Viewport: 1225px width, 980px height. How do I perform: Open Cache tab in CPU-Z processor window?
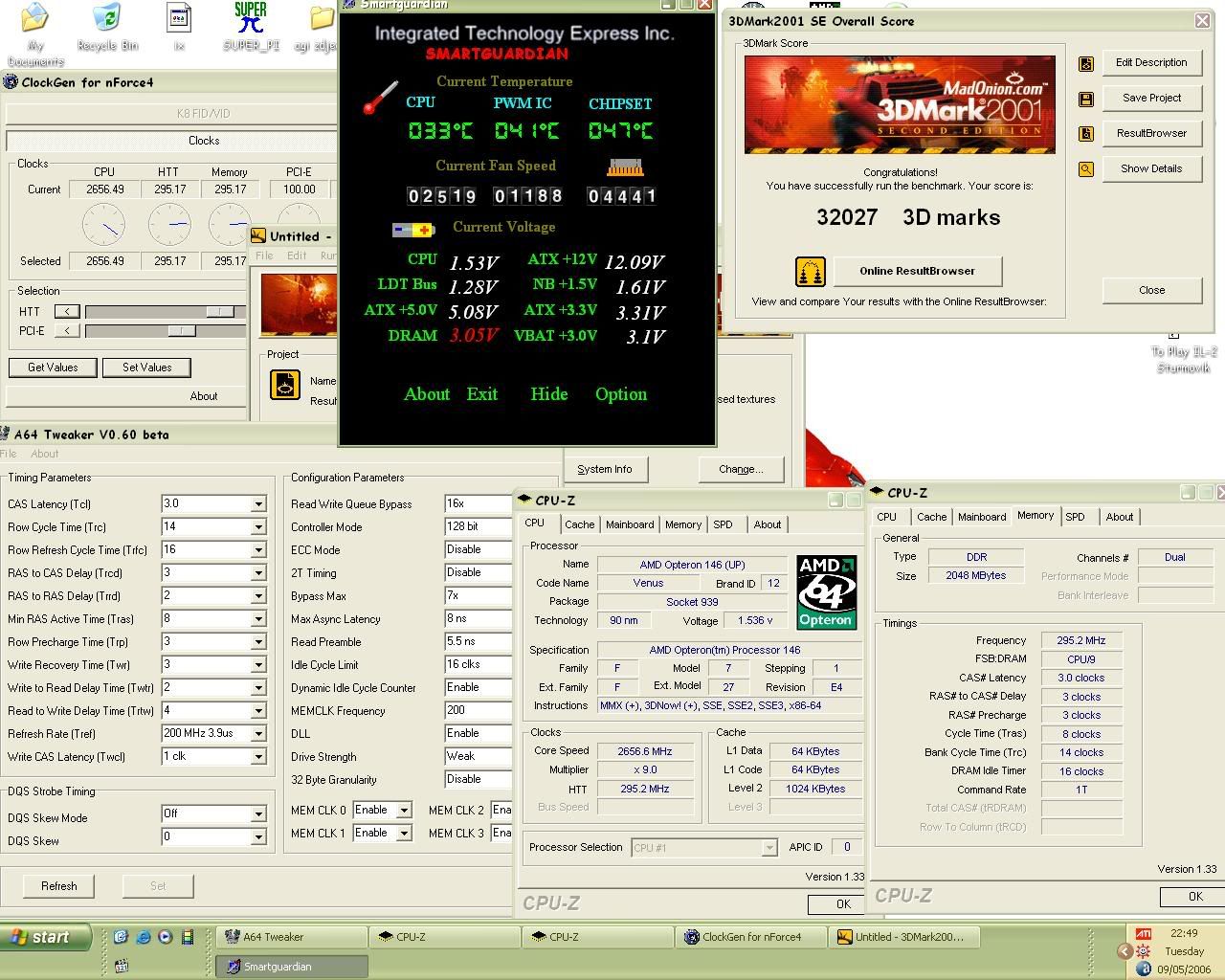[x=579, y=524]
